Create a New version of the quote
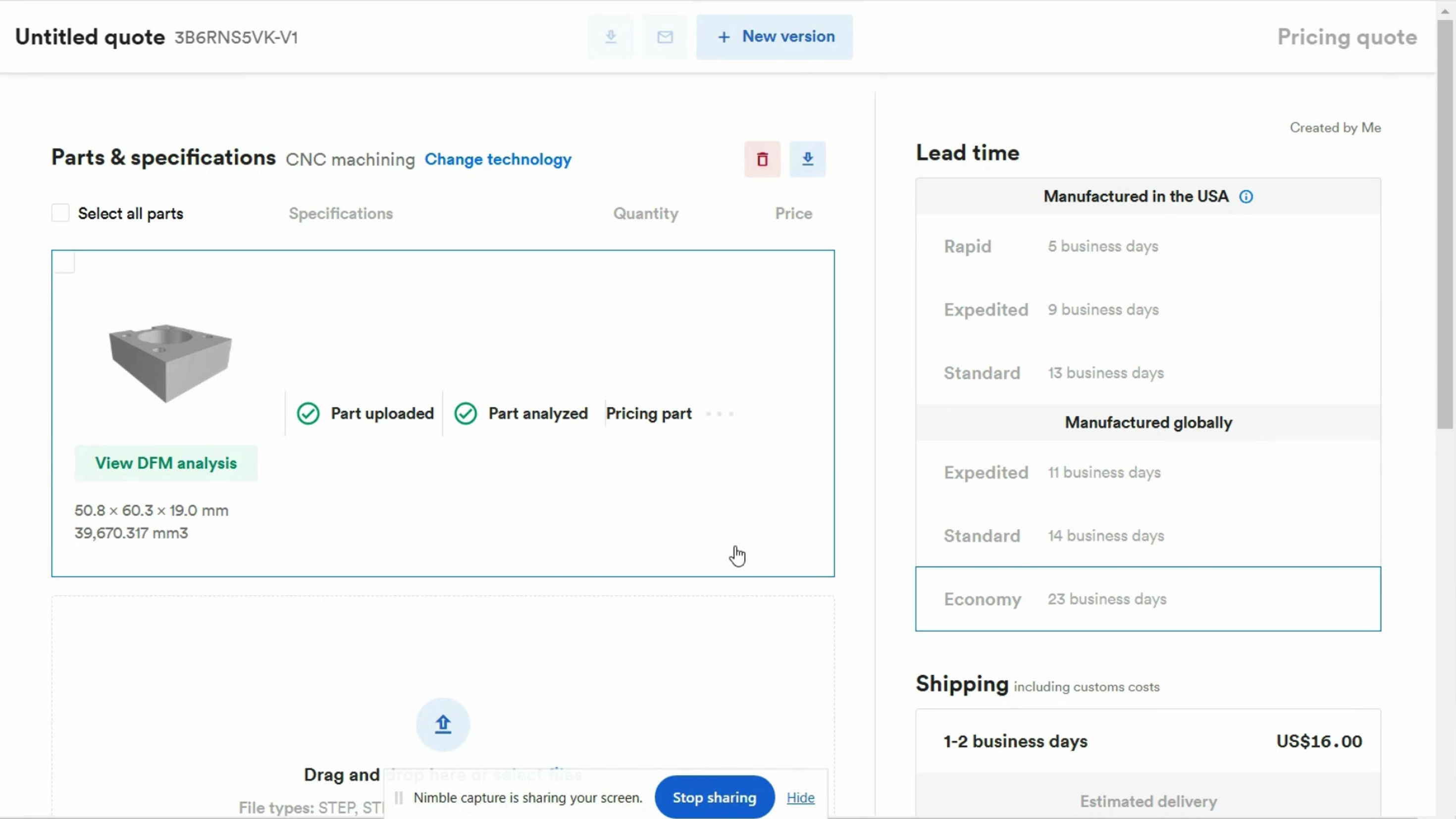 pyautogui.click(x=775, y=37)
